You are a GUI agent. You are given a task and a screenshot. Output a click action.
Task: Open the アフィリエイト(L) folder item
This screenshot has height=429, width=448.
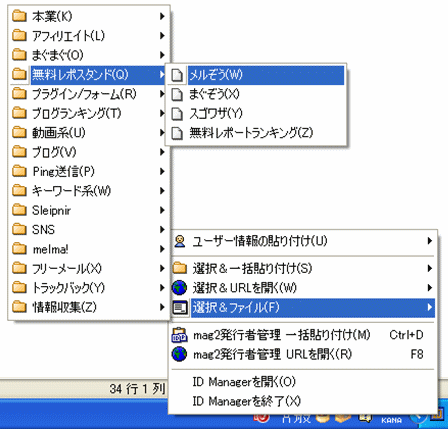tap(89, 35)
